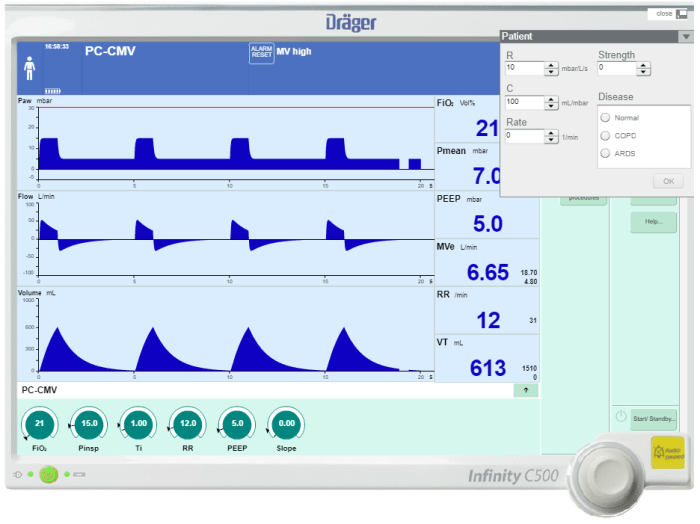700x524 pixels.
Task: Click the window icon beside close
Action: point(682,13)
